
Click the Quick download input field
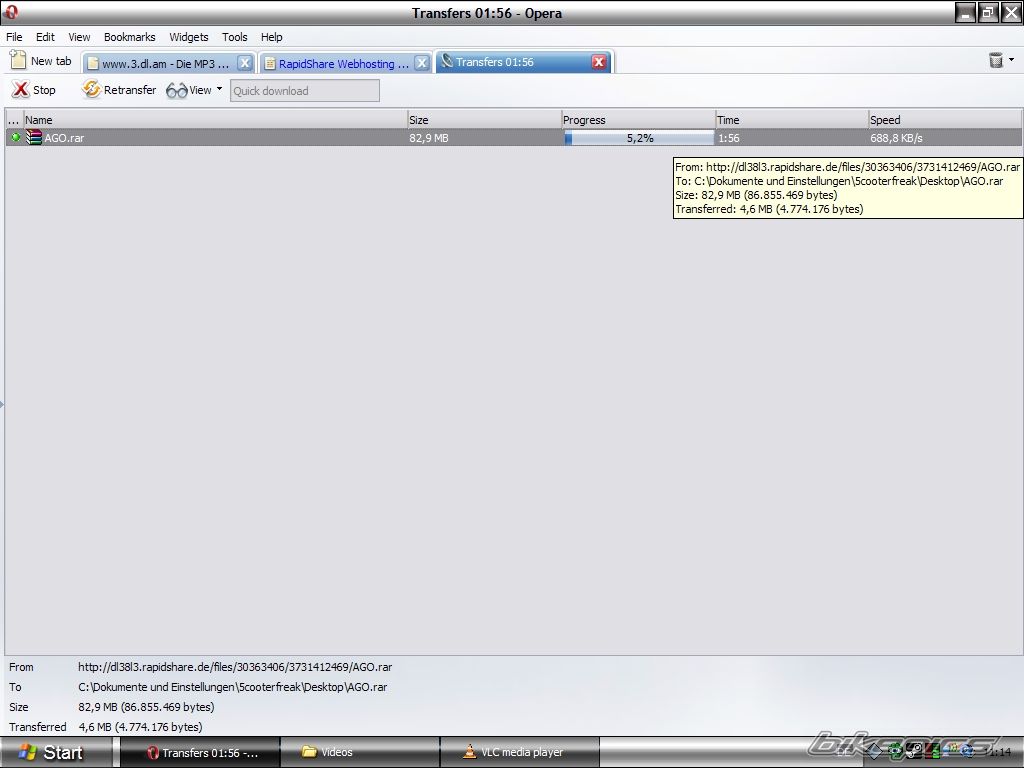(x=305, y=91)
